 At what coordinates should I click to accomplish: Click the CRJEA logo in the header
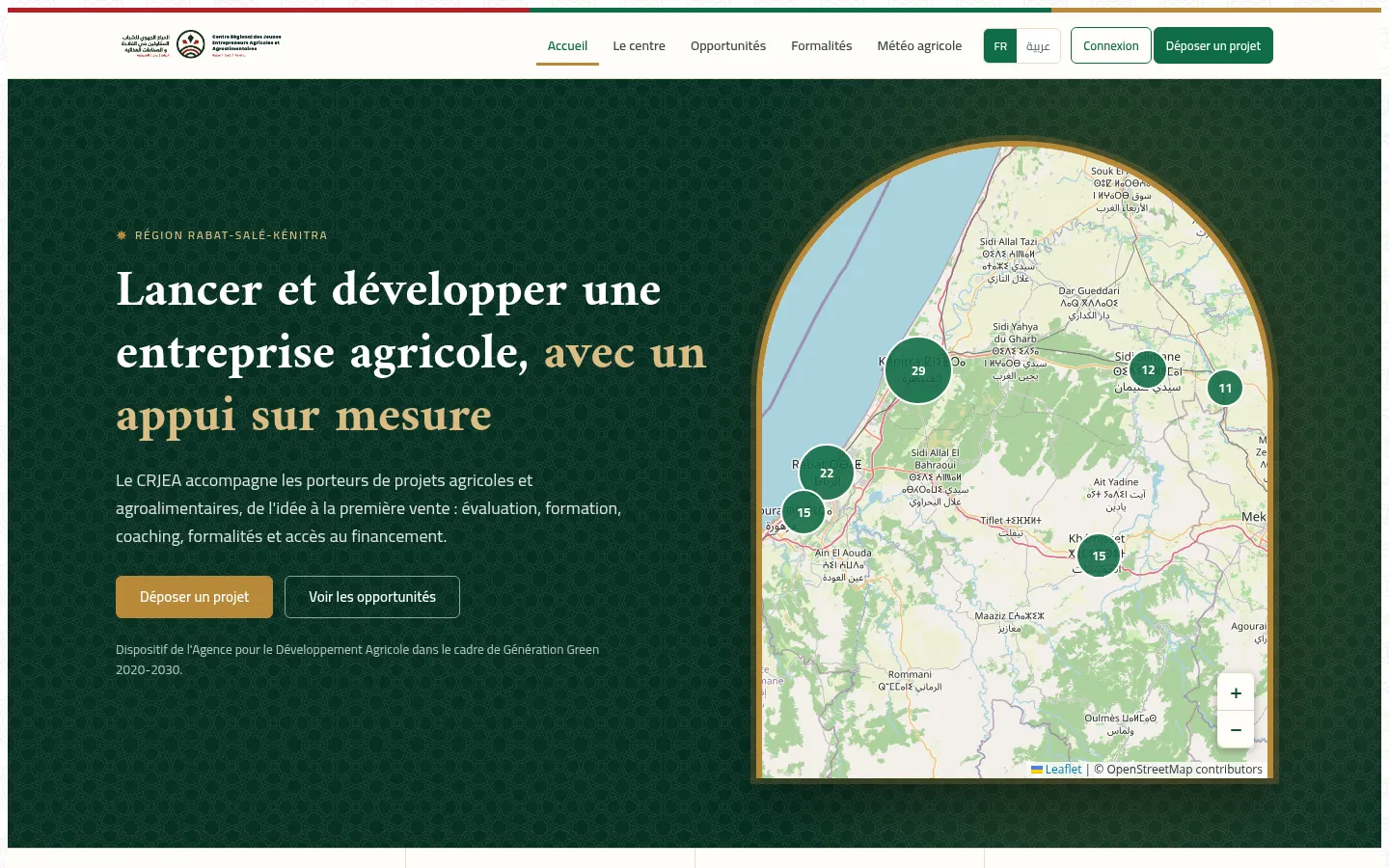tap(201, 44)
